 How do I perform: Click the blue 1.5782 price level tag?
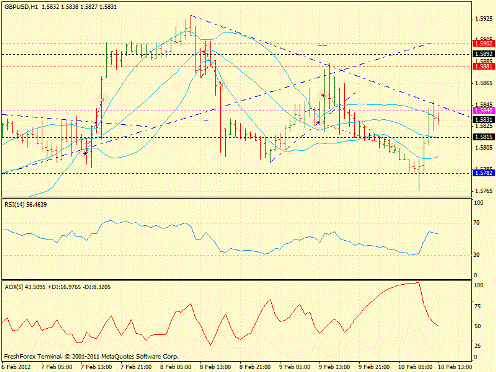pos(483,173)
